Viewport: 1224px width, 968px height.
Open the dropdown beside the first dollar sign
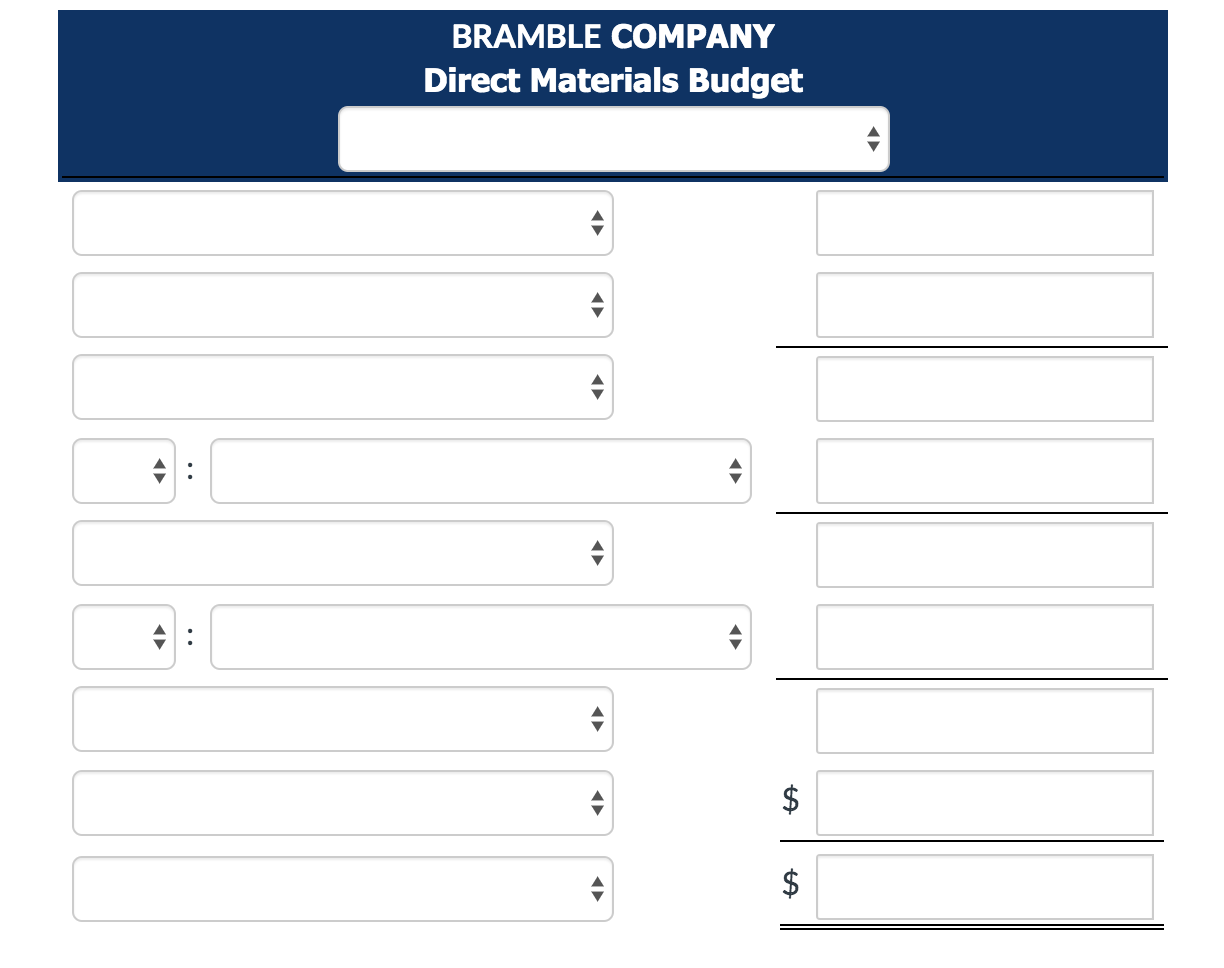[342, 803]
